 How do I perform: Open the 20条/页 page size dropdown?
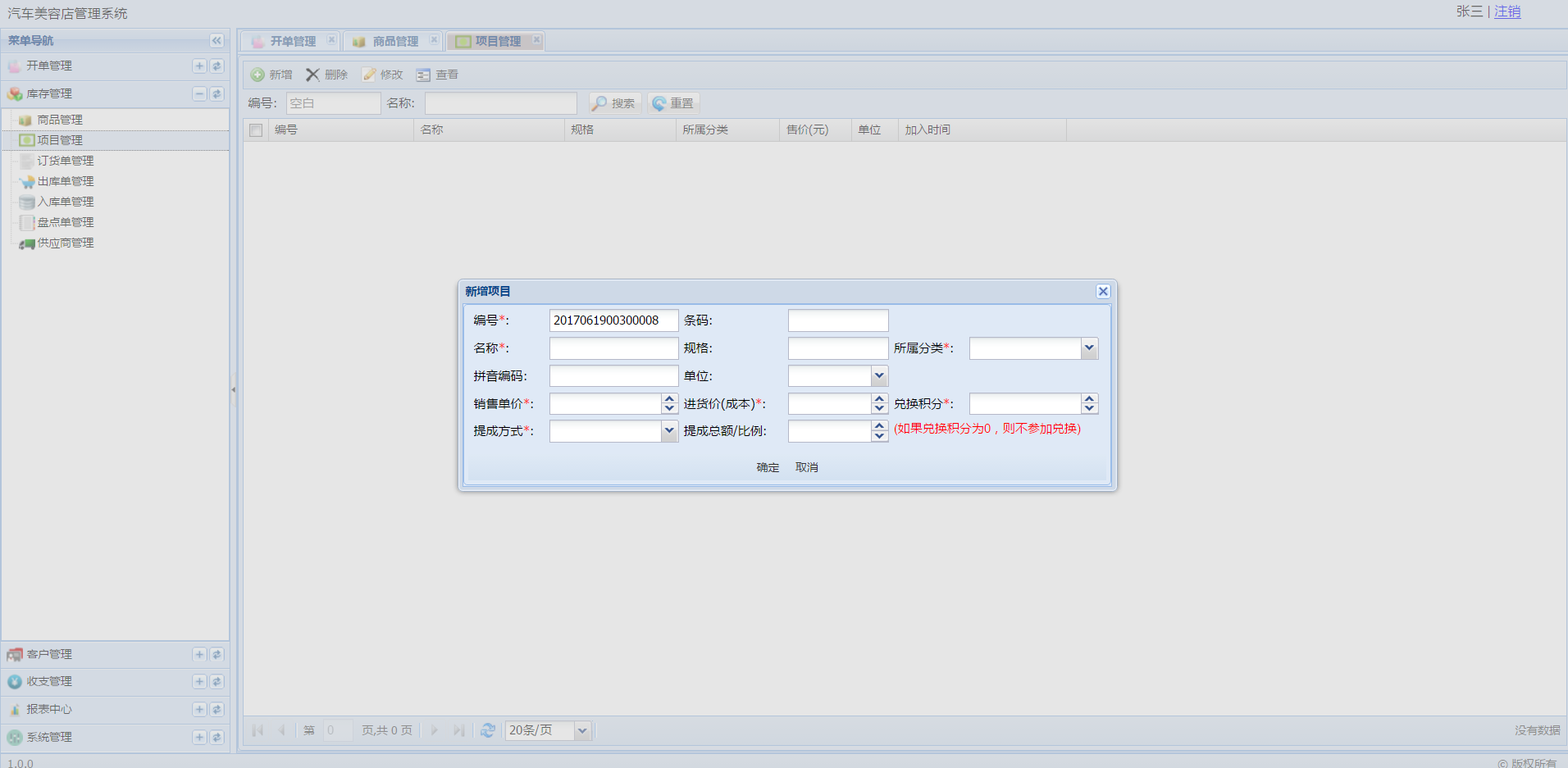[582, 730]
